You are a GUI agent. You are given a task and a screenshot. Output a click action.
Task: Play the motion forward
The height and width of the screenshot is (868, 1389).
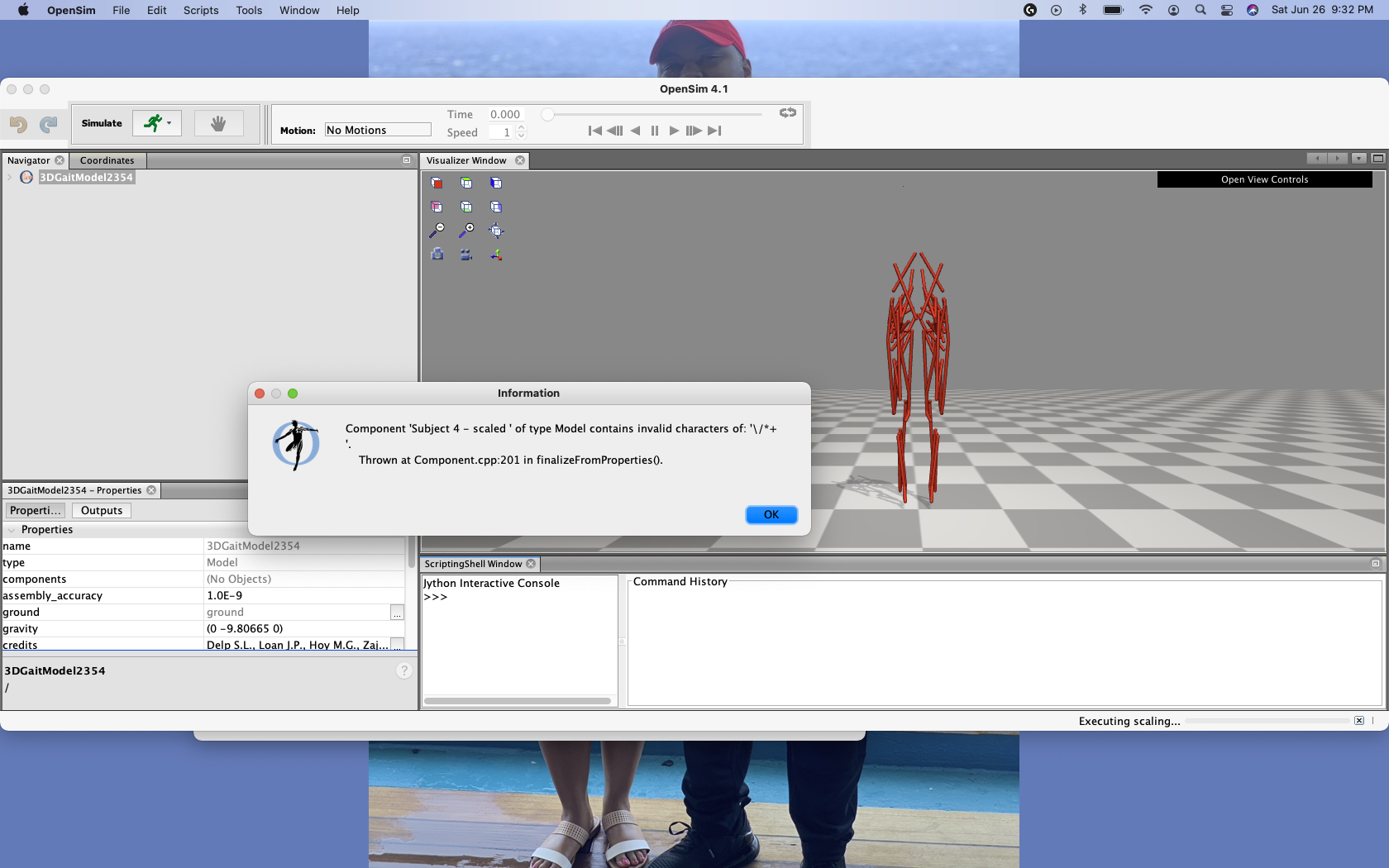point(674,131)
